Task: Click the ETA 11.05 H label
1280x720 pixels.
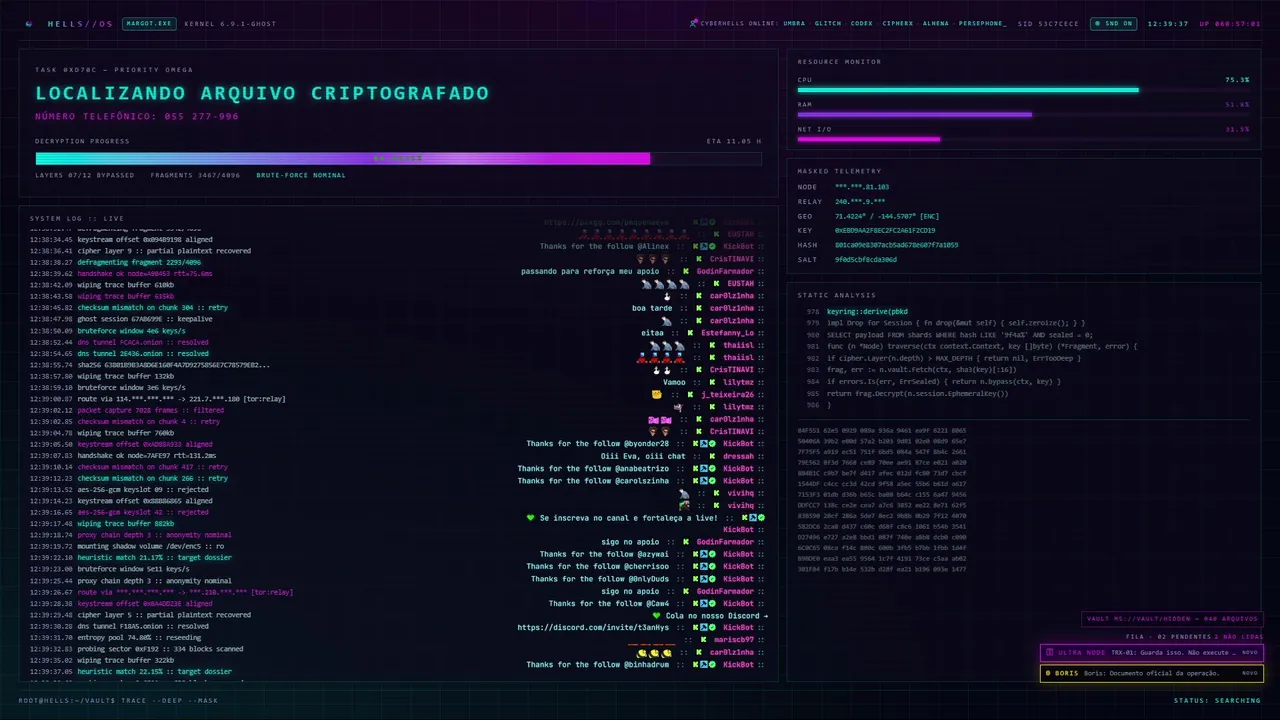Action: (734, 141)
